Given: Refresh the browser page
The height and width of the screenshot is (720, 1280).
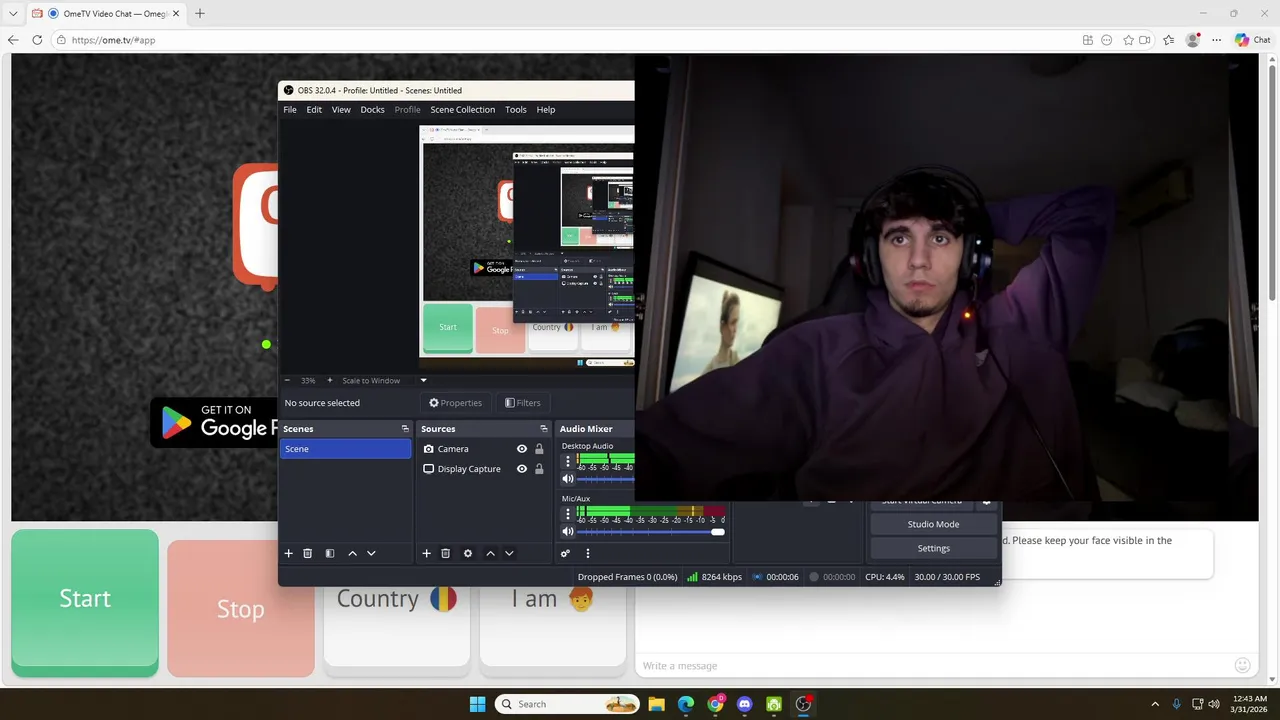Looking at the screenshot, I should point(37,40).
